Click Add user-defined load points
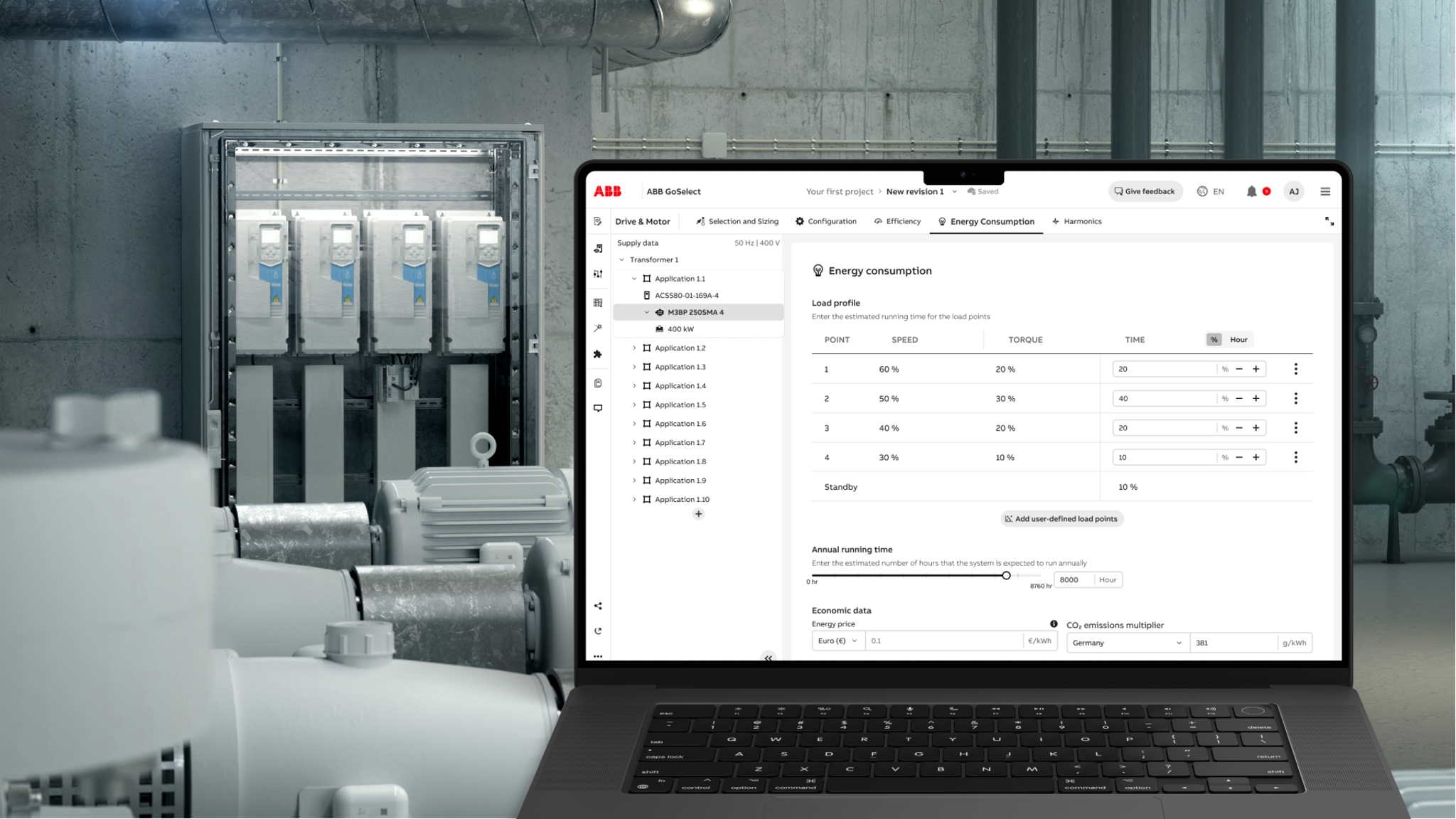This screenshot has height=819, width=1456. click(x=1061, y=518)
